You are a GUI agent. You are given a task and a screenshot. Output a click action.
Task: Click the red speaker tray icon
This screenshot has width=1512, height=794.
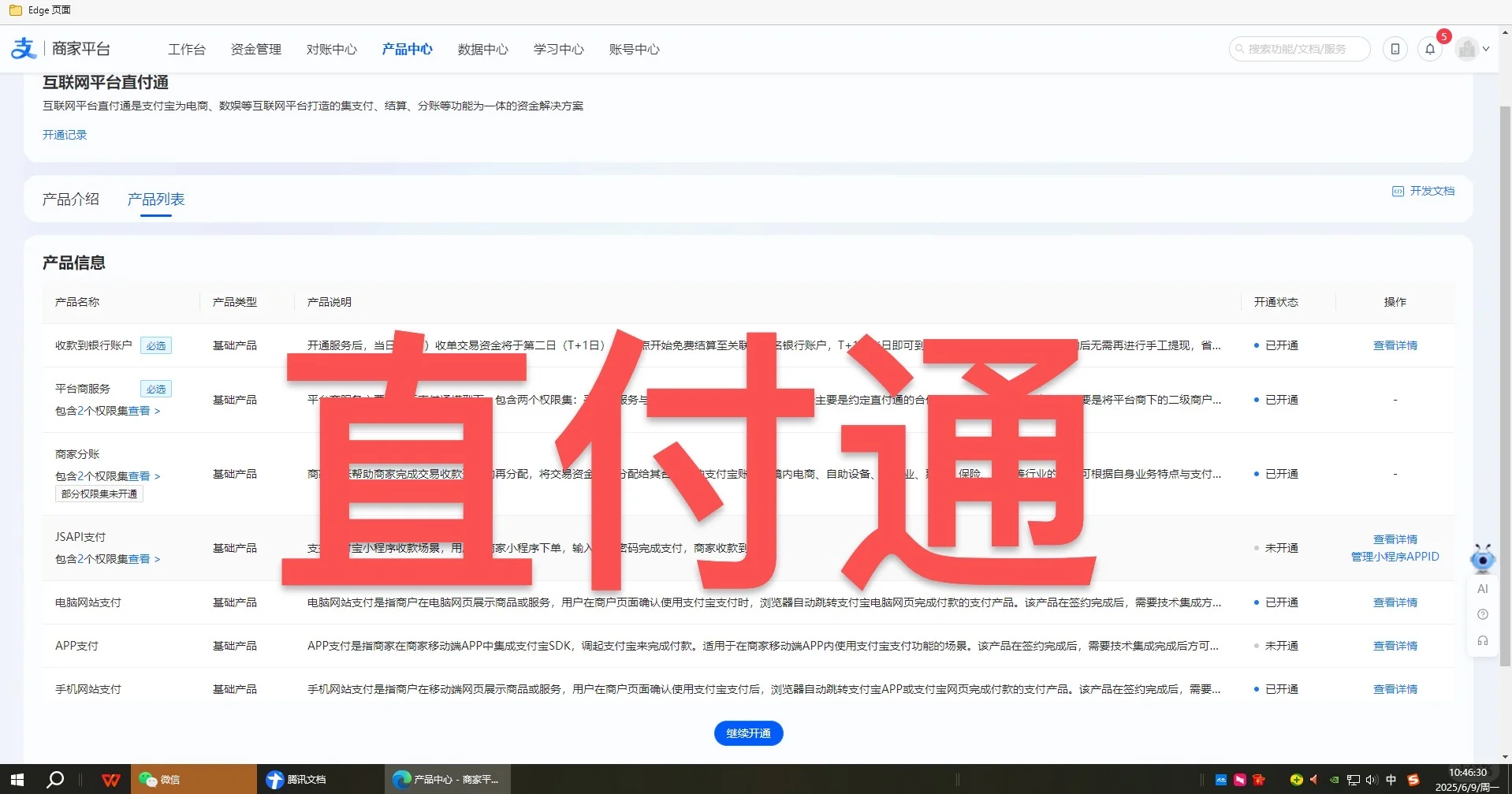(x=1315, y=780)
